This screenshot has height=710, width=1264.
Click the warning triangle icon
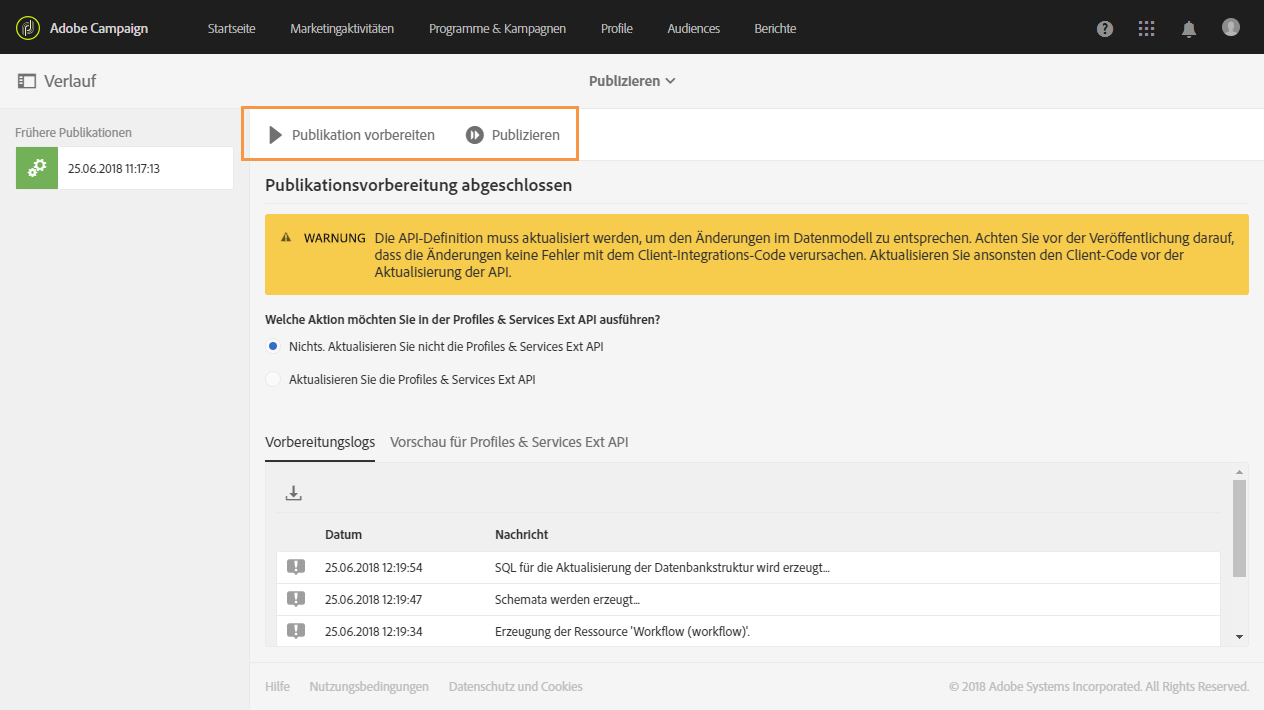tap(286, 238)
